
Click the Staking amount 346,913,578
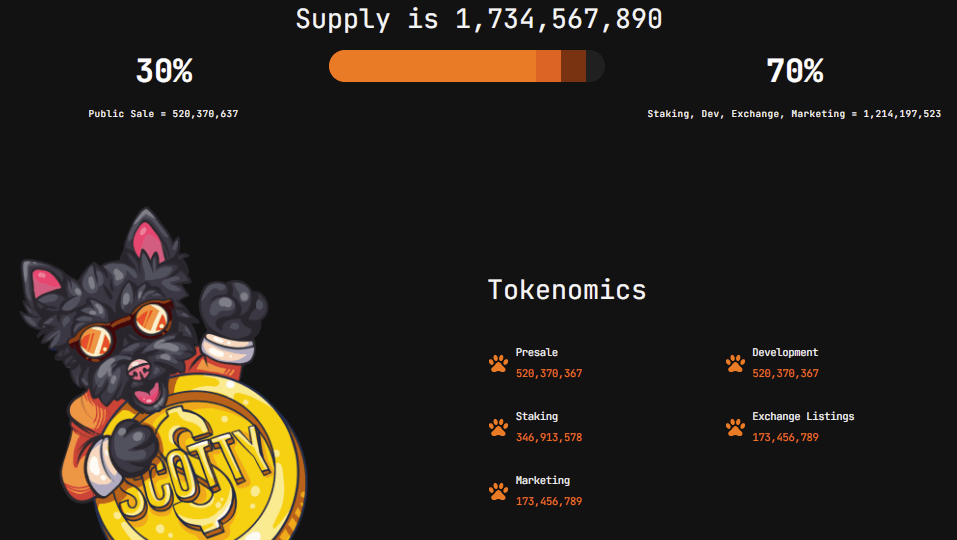549,437
